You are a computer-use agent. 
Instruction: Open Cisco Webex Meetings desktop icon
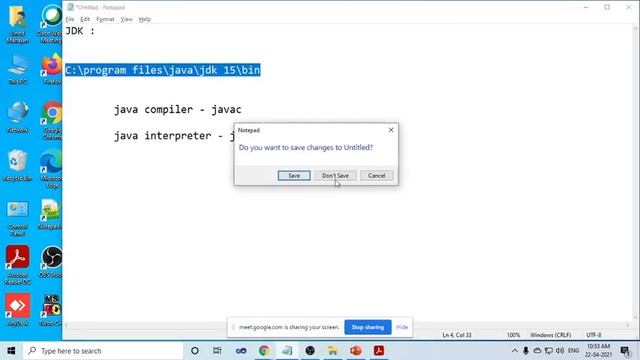click(51, 24)
